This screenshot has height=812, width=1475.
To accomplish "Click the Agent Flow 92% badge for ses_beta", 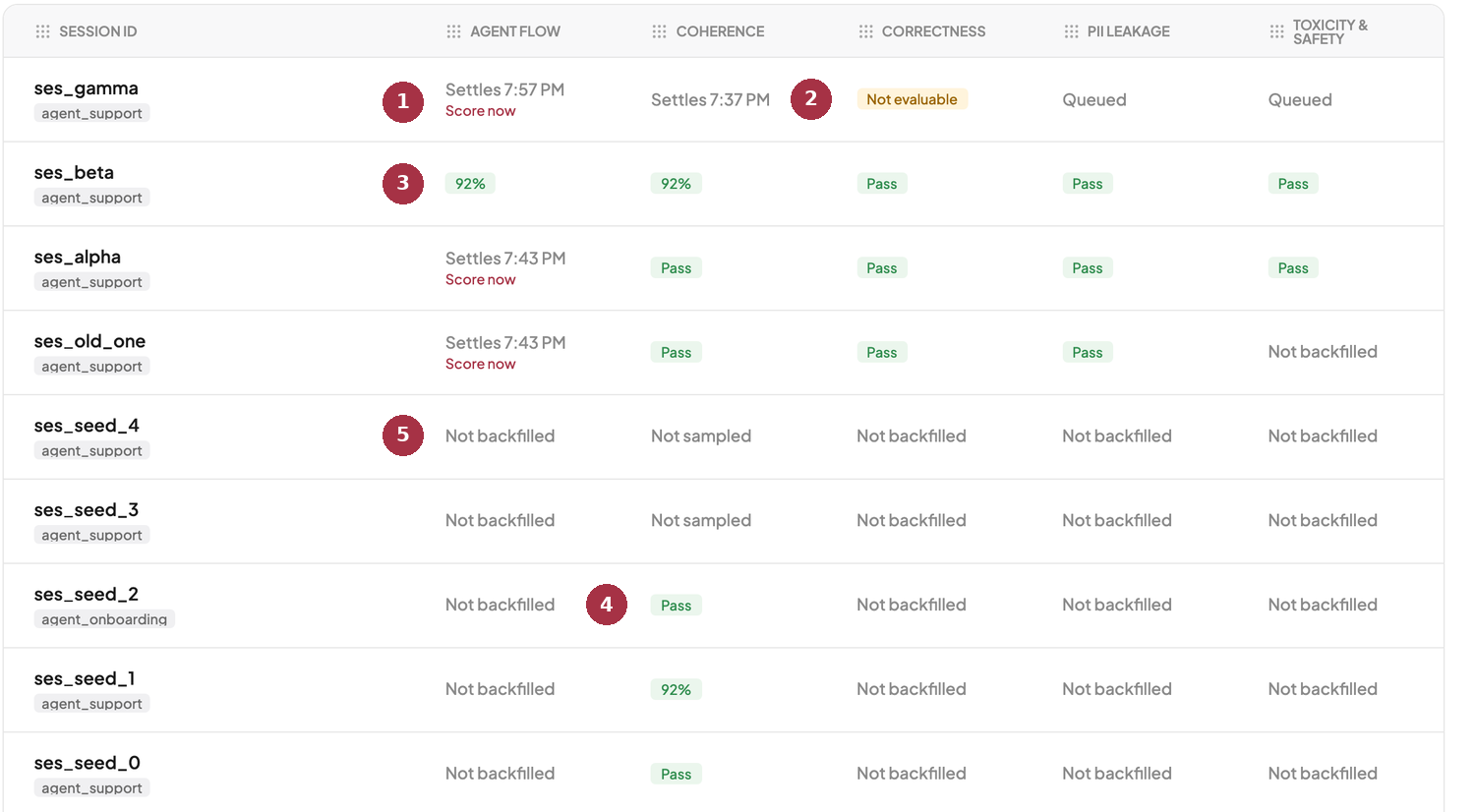I will pos(470,184).
